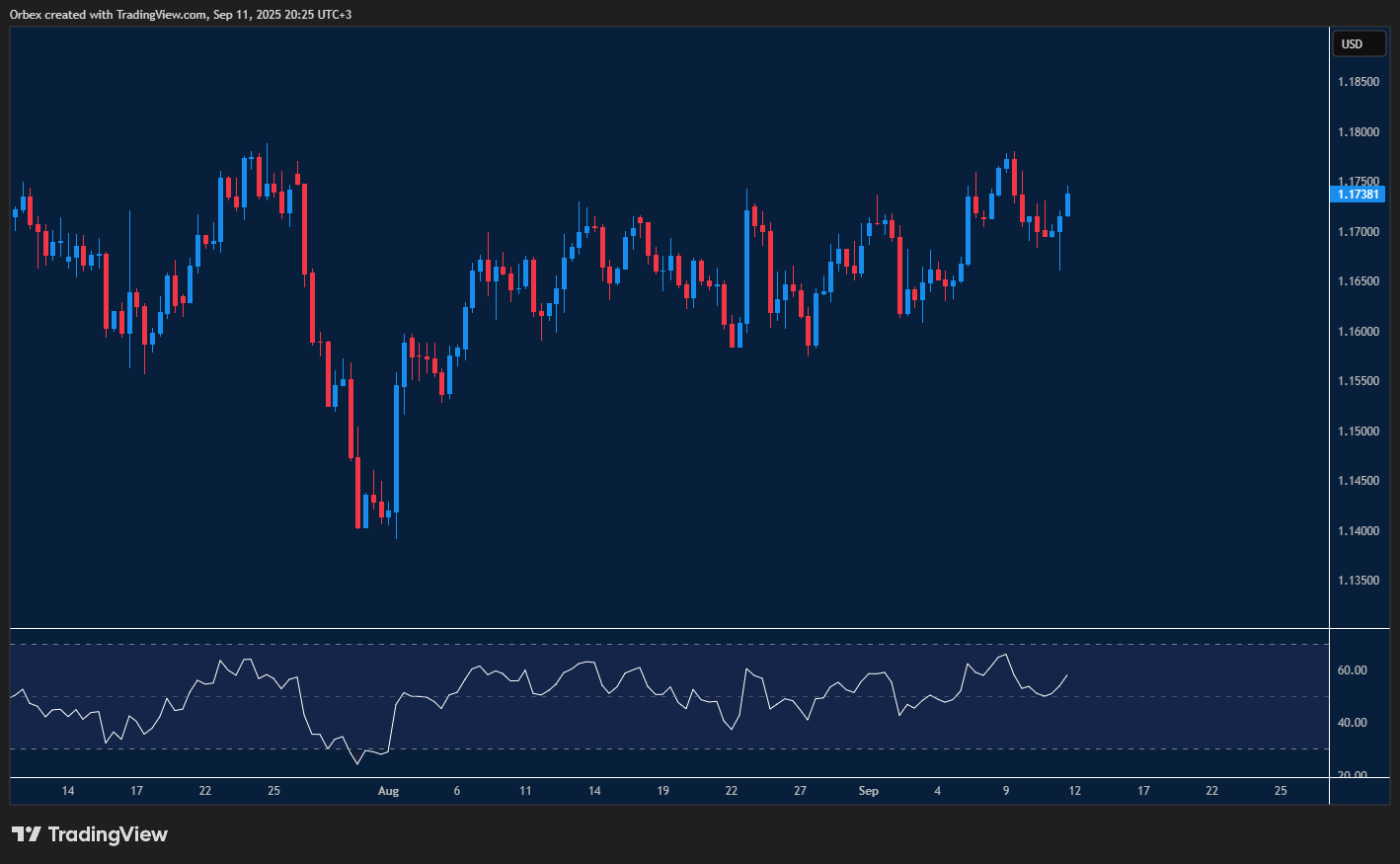Click the RSI line at its early-August low
The image size is (1400, 864).
pos(357,763)
